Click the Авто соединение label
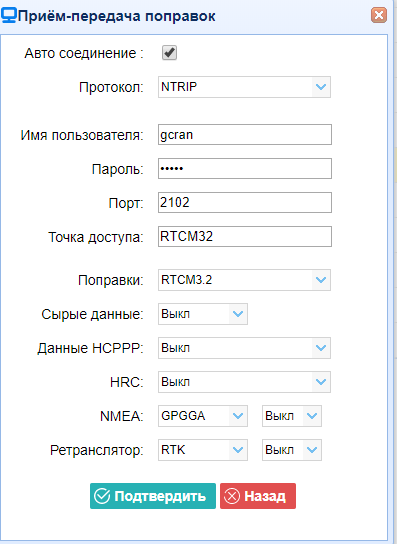 click(x=84, y=53)
